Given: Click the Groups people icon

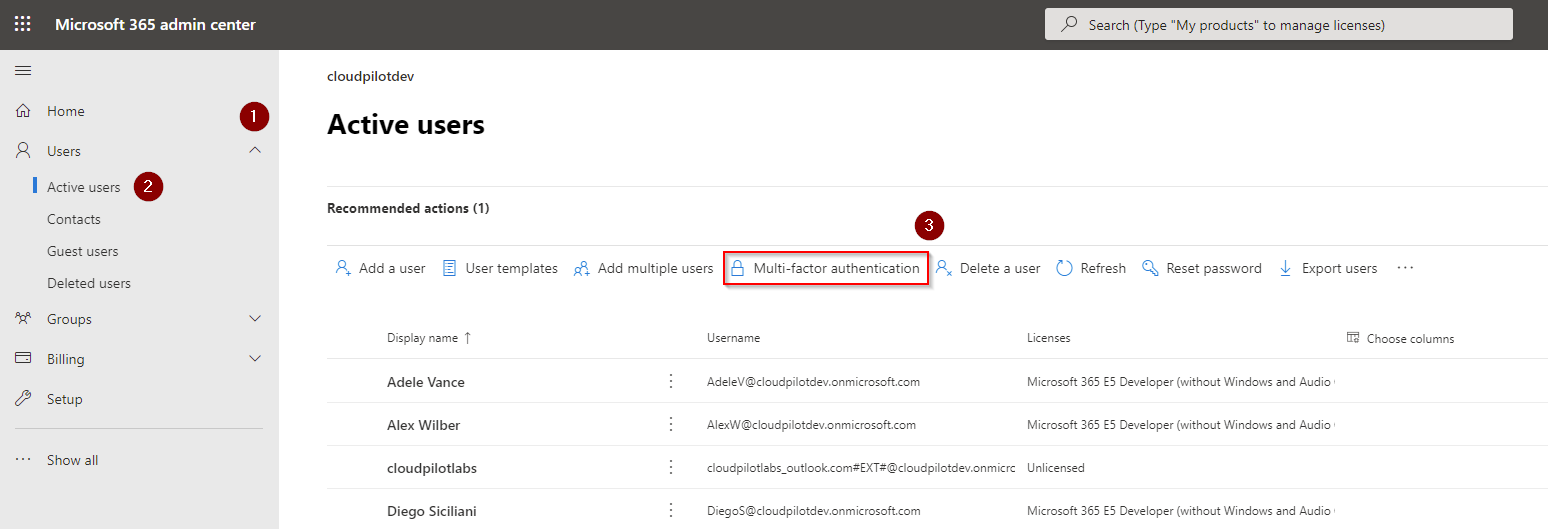Looking at the screenshot, I should [x=23, y=319].
